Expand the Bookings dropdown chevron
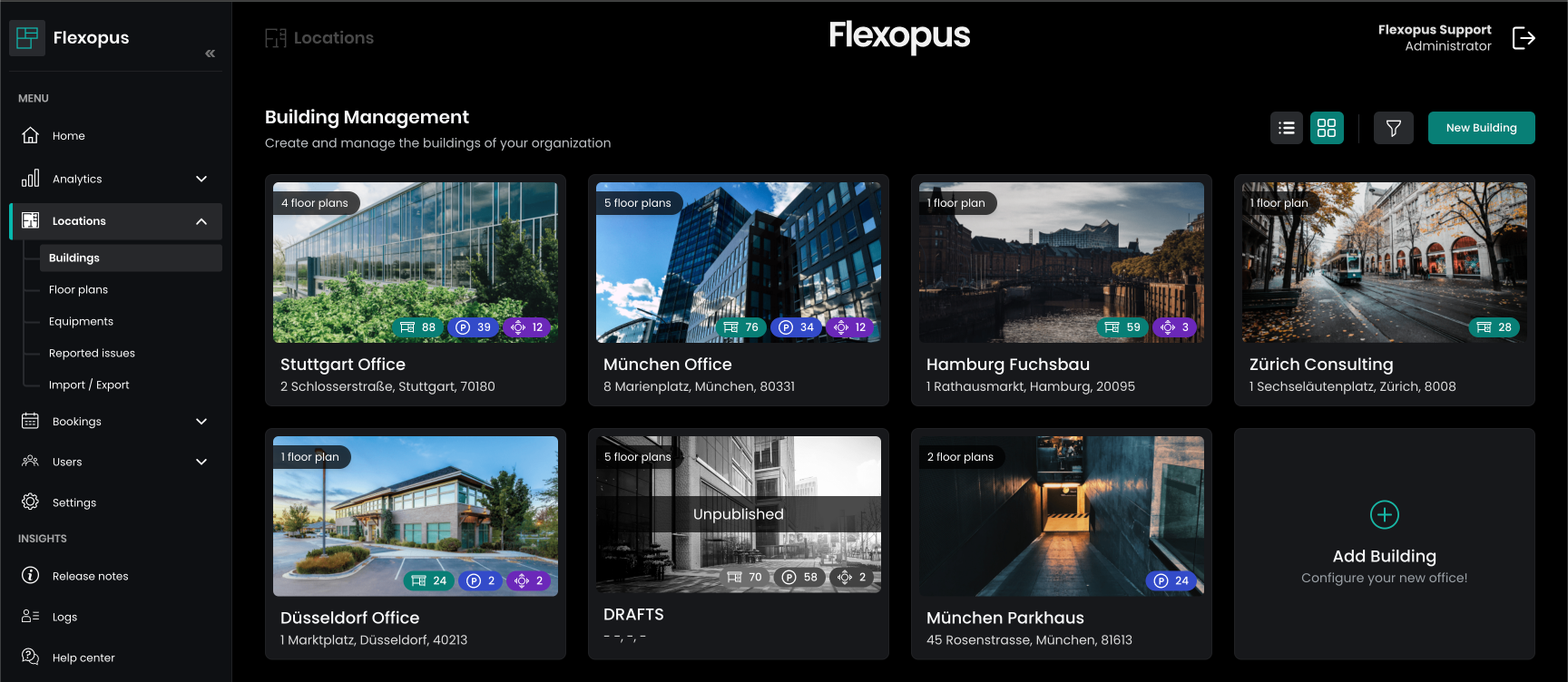This screenshot has width=1568, height=682. (201, 421)
